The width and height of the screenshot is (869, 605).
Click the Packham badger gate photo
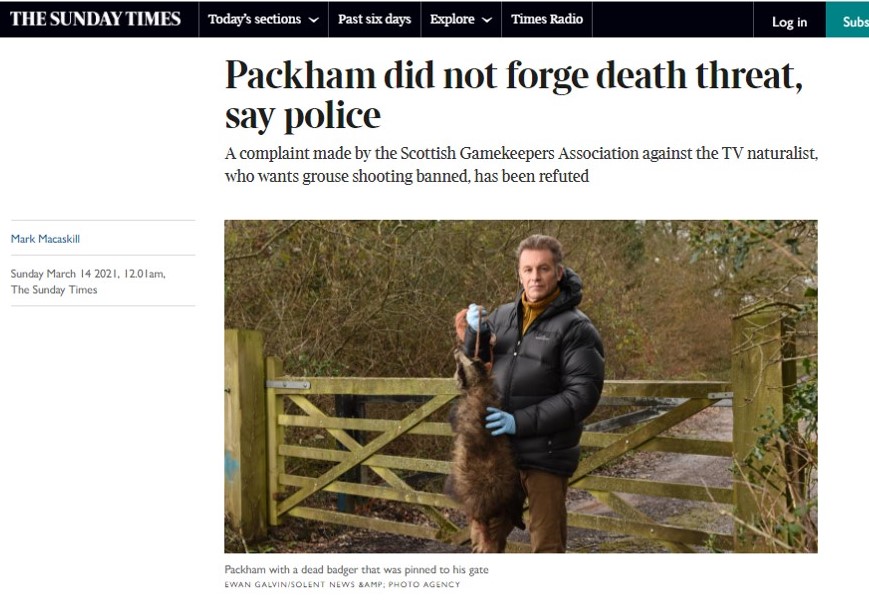coord(520,386)
